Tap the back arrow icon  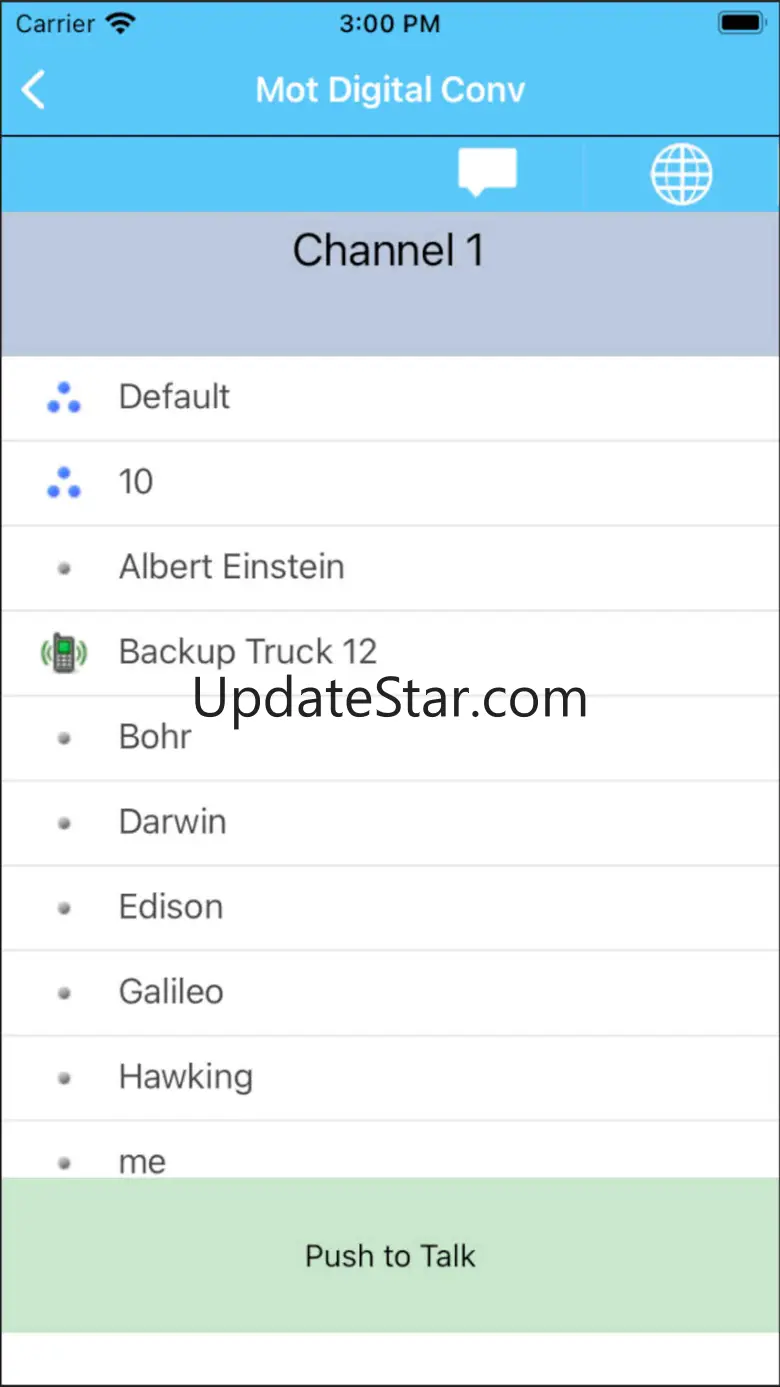[33, 90]
